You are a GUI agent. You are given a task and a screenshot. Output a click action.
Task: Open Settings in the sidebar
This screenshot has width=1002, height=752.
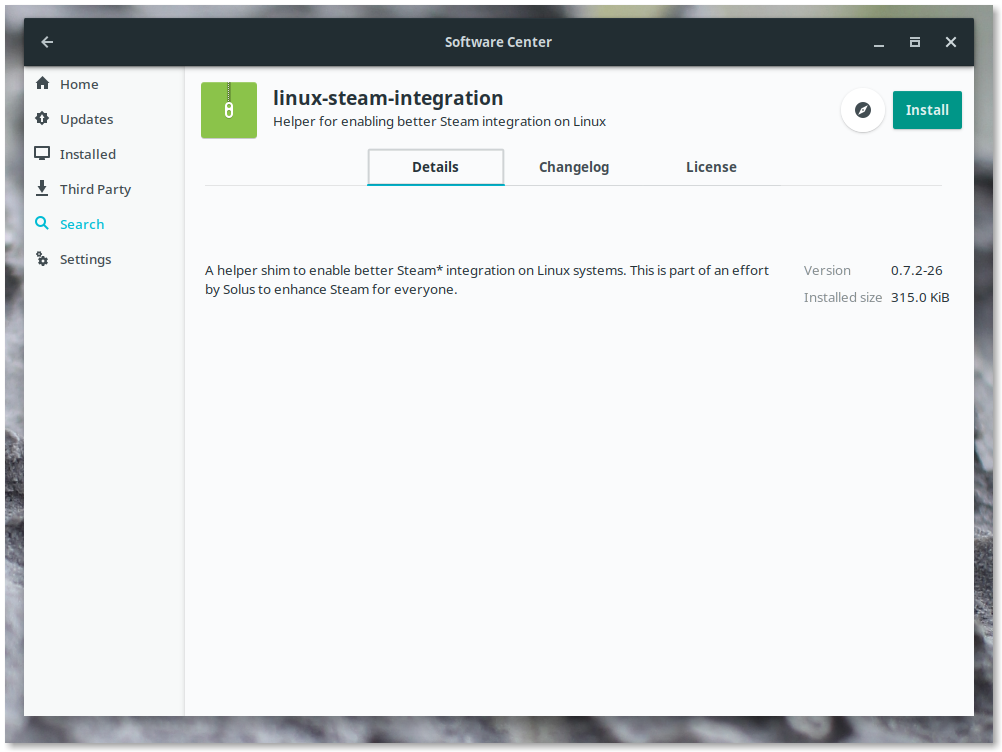tap(104, 259)
